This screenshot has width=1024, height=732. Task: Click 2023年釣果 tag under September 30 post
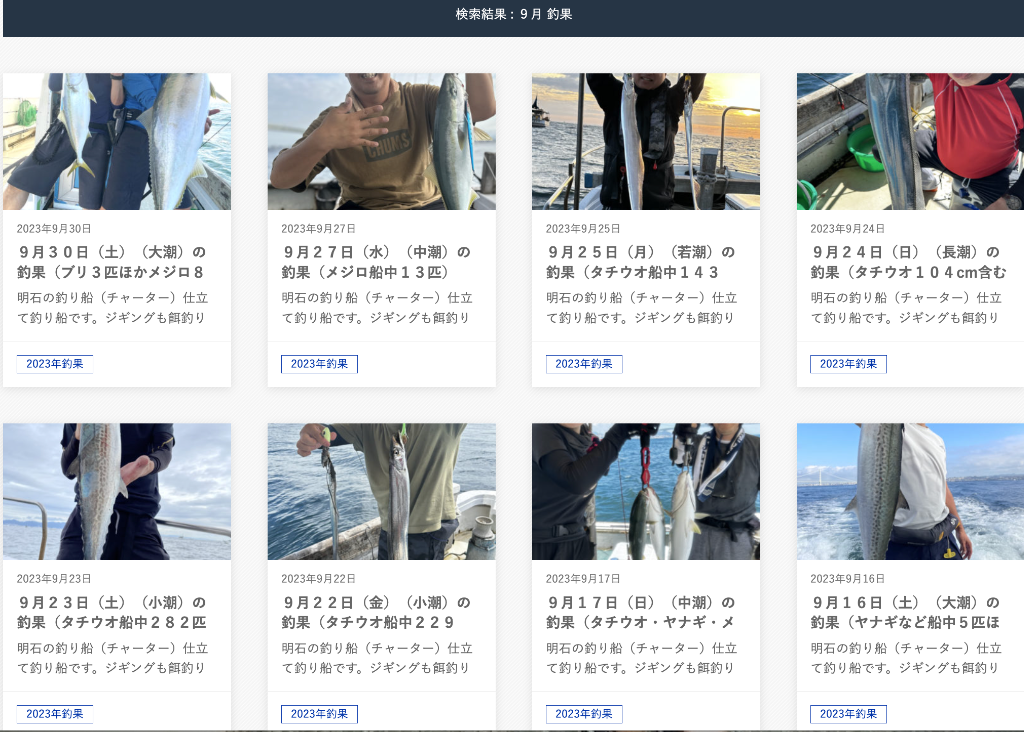click(x=55, y=364)
